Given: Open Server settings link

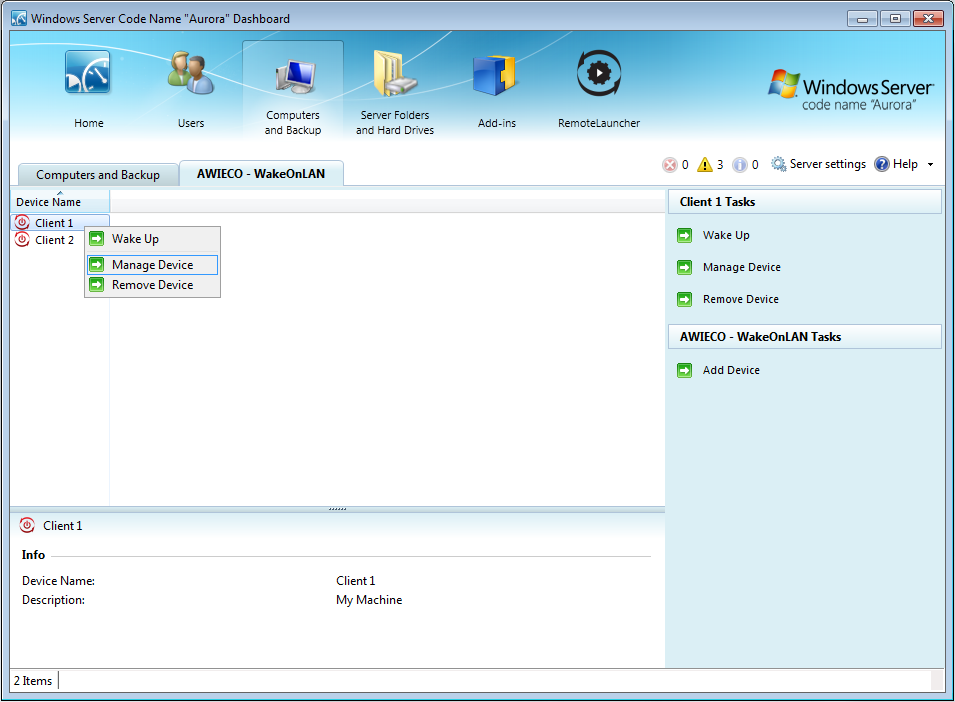Looking at the screenshot, I should pos(828,164).
